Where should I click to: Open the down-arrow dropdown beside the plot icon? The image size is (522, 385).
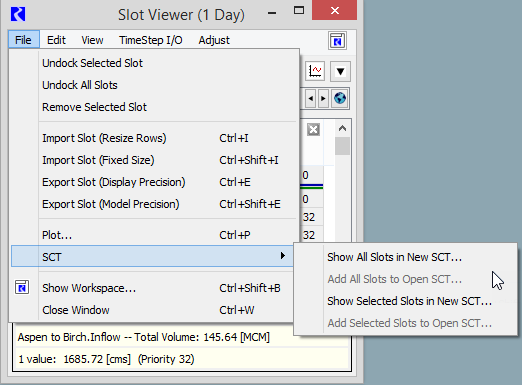point(340,71)
